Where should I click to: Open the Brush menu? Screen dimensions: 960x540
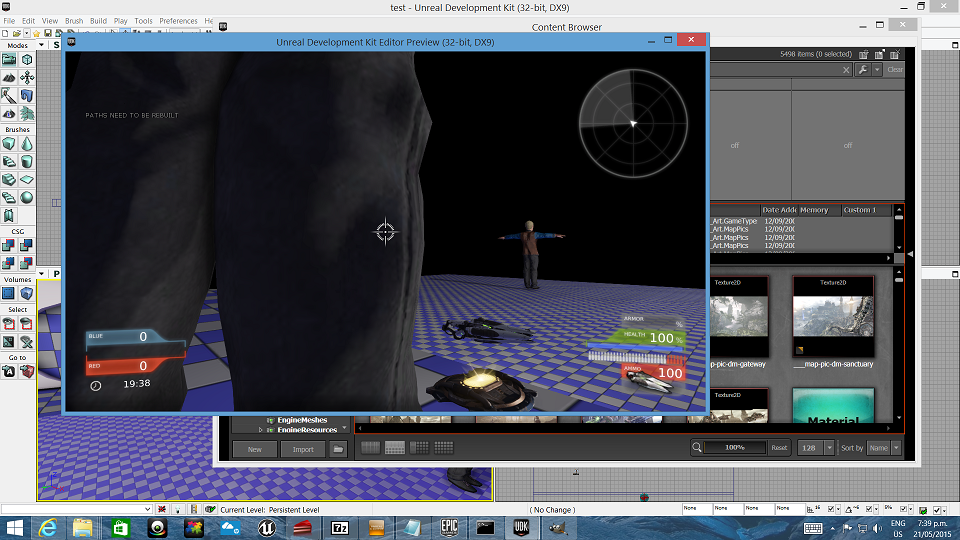[74, 21]
